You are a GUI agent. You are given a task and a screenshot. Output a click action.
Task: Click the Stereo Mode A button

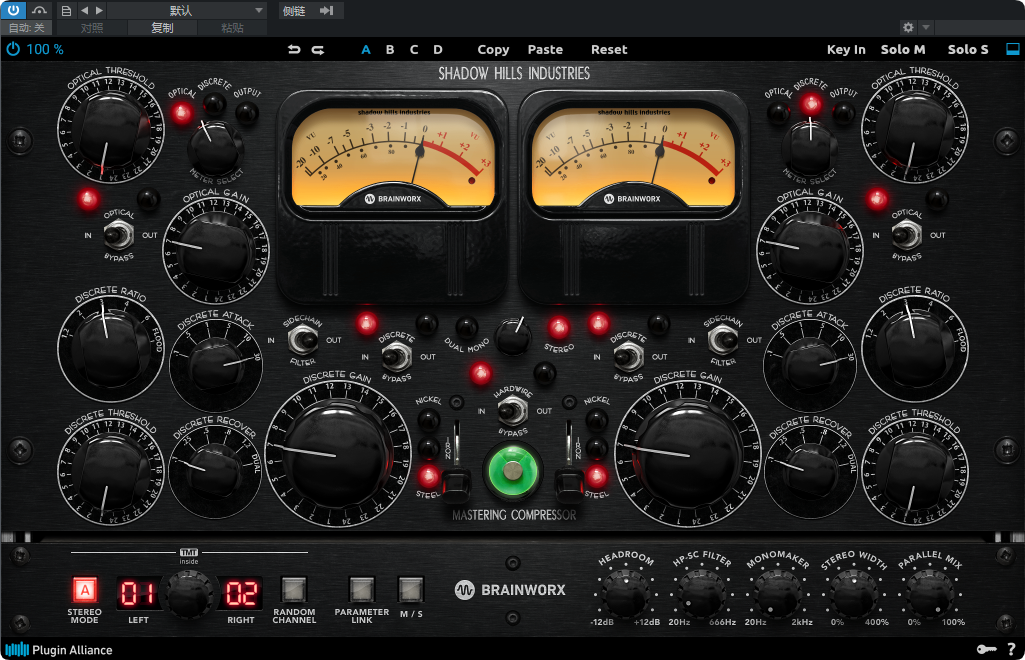[85, 590]
